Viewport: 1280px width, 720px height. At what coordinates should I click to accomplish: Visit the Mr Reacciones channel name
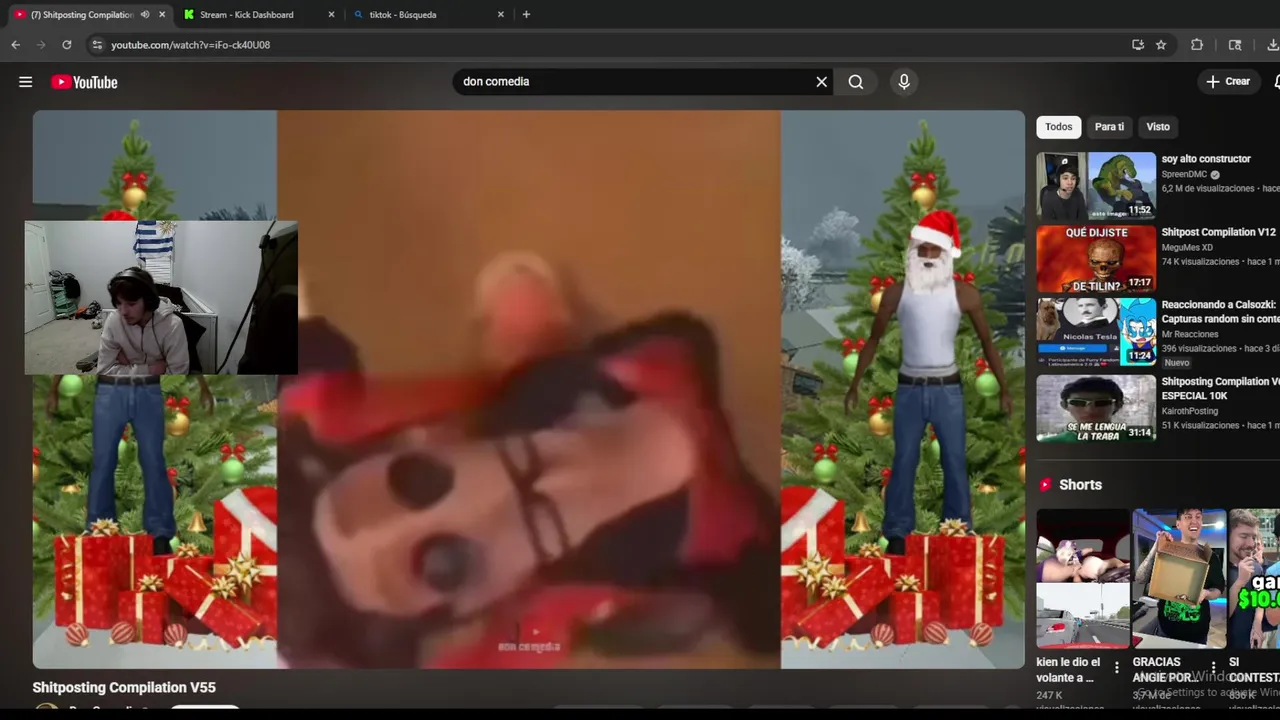click(1190, 334)
